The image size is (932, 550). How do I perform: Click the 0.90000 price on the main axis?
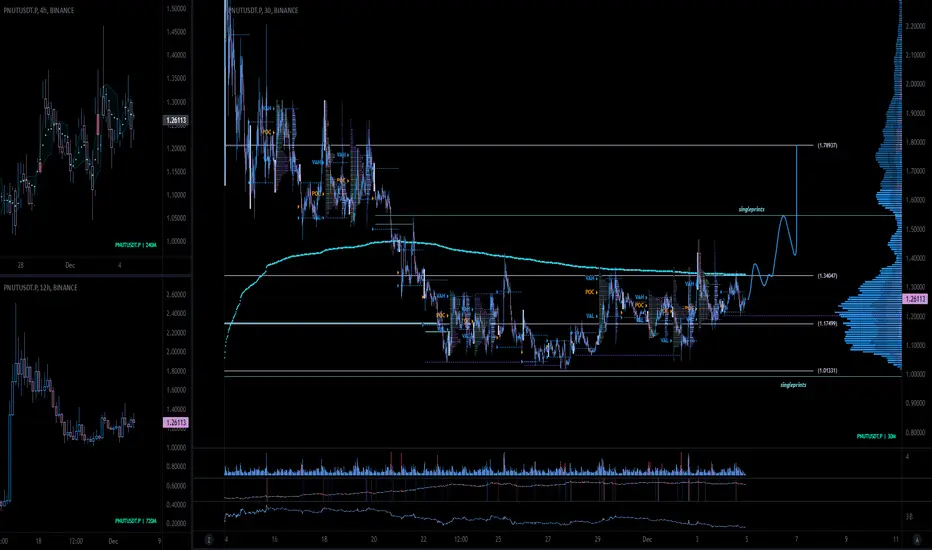(x=915, y=403)
